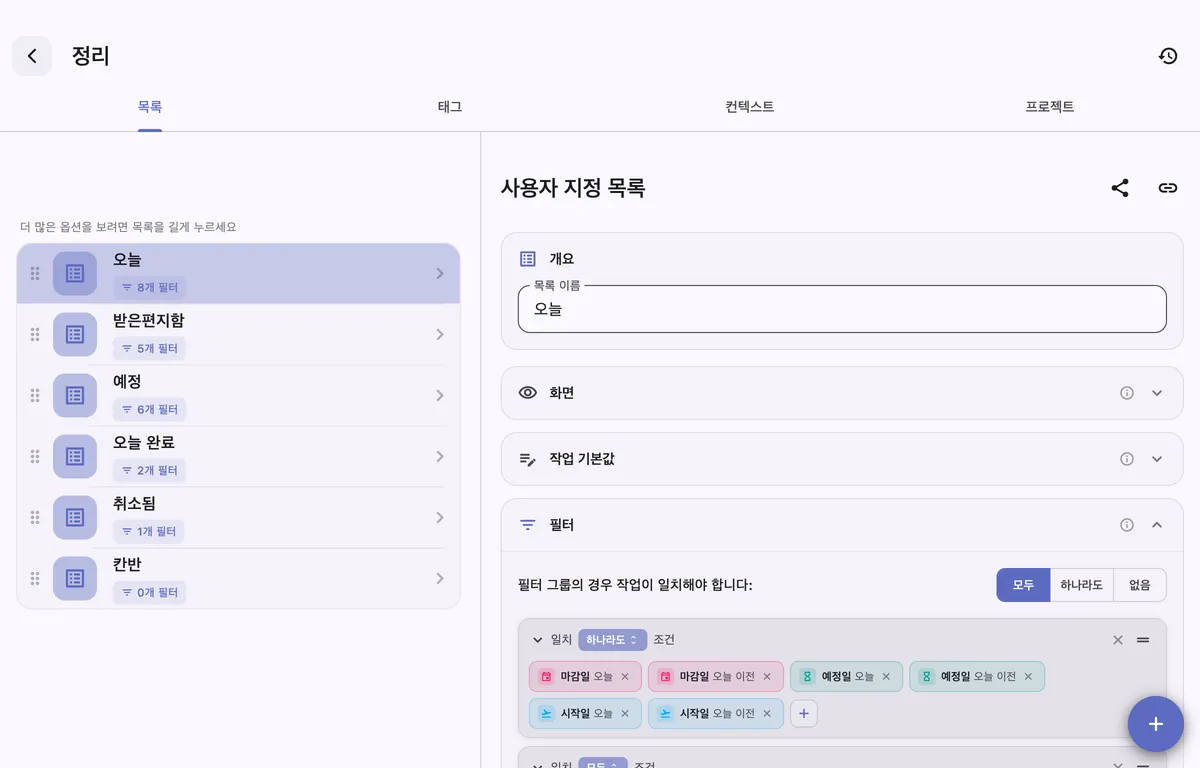The image size is (1200, 768).
Task: Open the 예정 list via its chevron
Action: 440,395
